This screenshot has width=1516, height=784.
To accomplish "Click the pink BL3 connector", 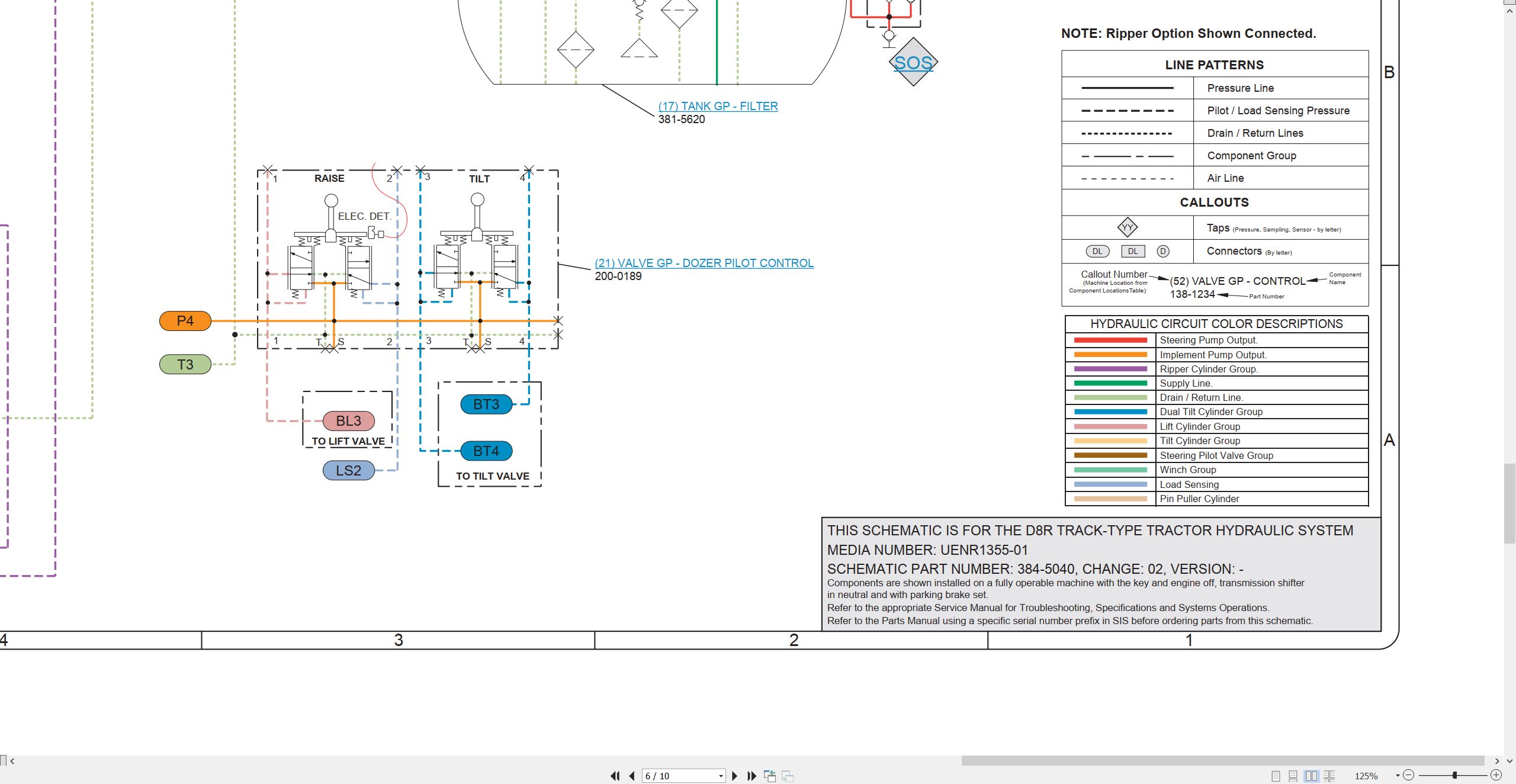I will pos(349,421).
